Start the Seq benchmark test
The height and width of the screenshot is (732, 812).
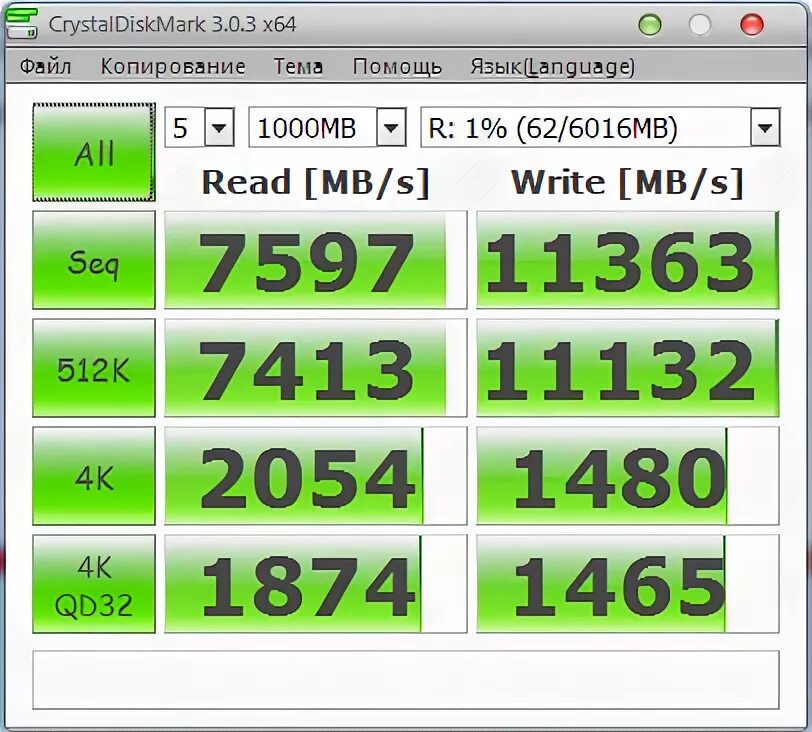coord(94,260)
